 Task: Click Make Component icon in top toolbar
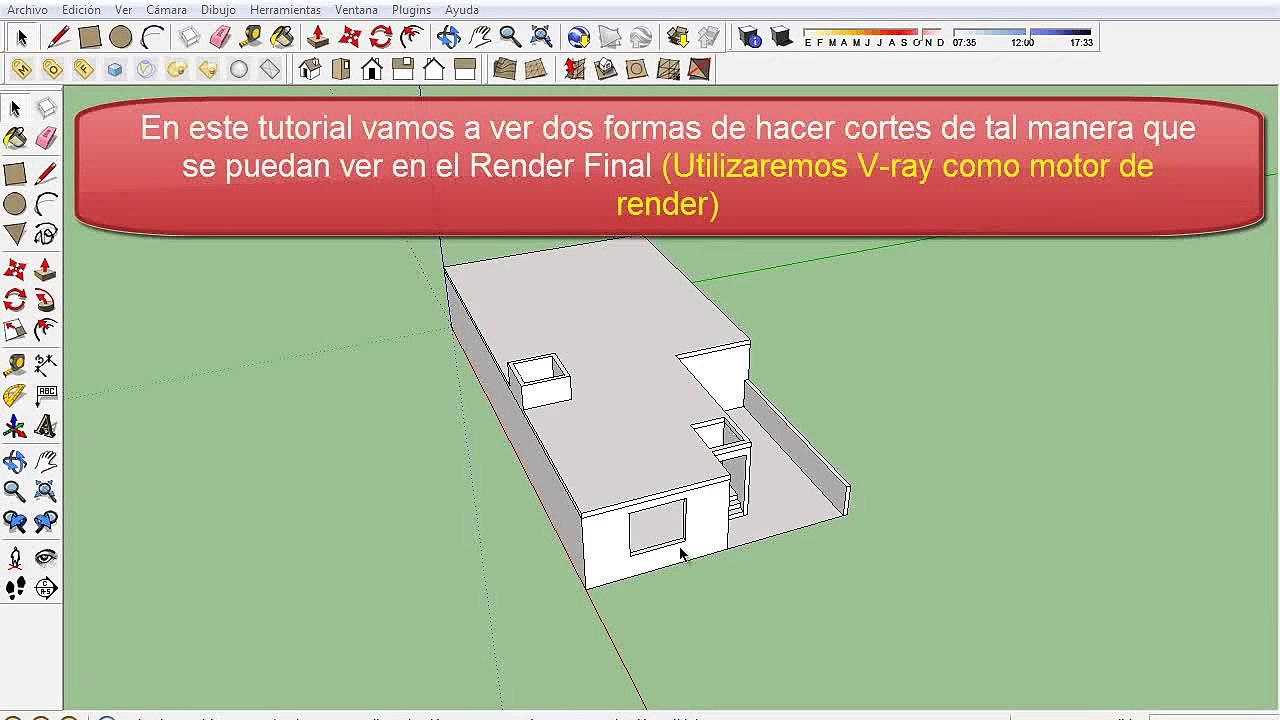190,38
